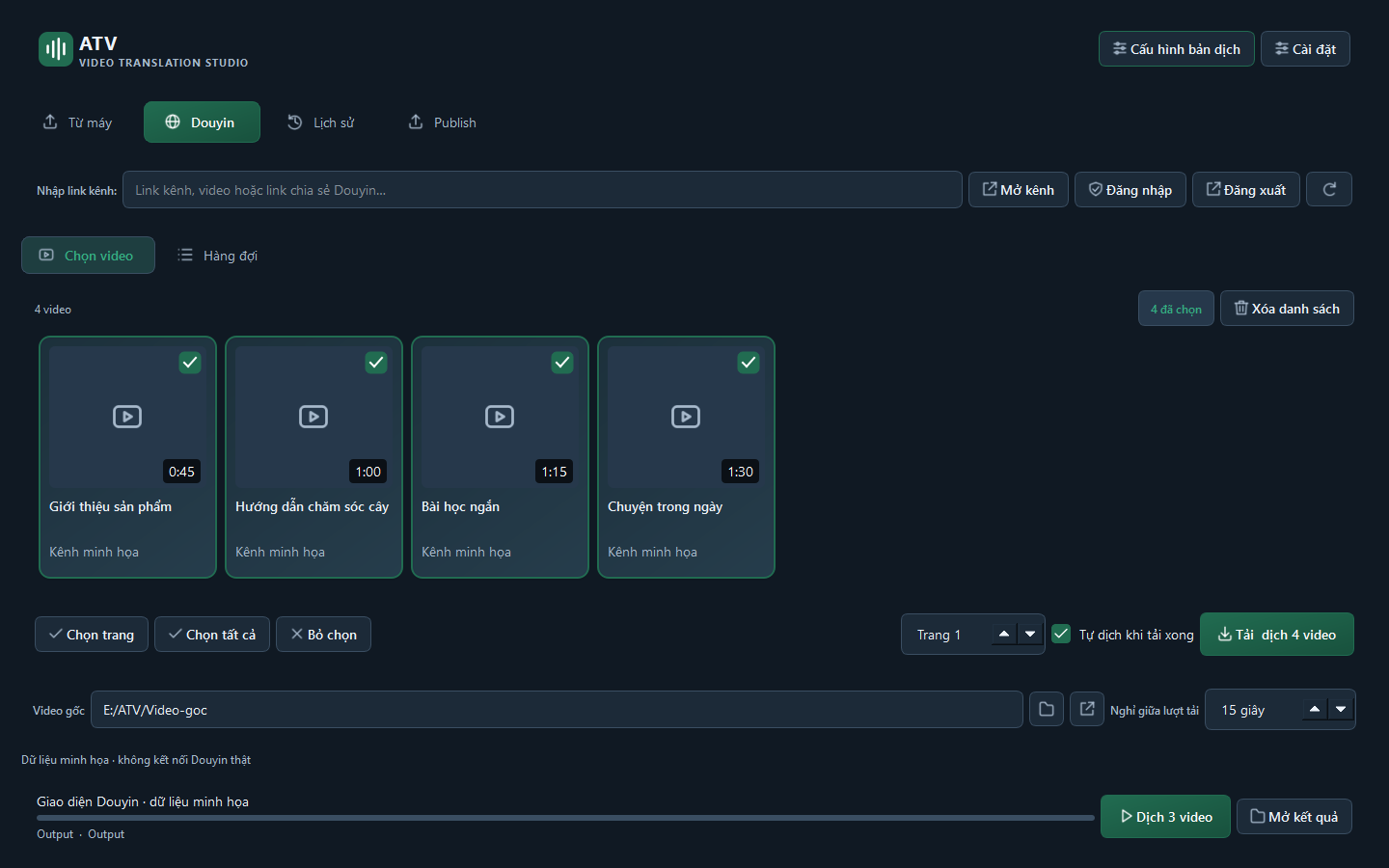Click the Đăng nhập button
Viewport: 1389px width, 868px height.
(1130, 190)
